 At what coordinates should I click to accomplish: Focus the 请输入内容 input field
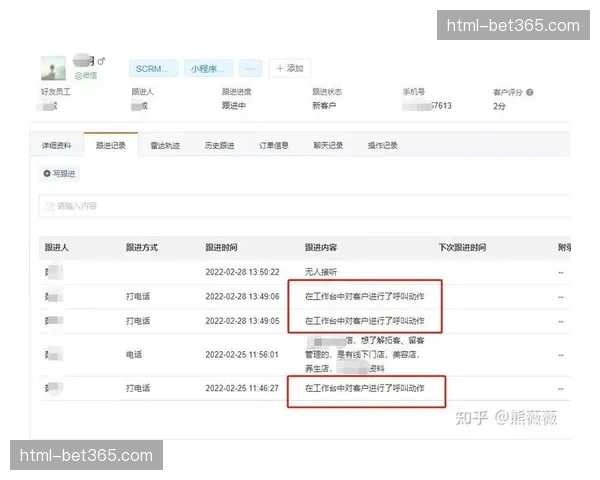(x=305, y=206)
